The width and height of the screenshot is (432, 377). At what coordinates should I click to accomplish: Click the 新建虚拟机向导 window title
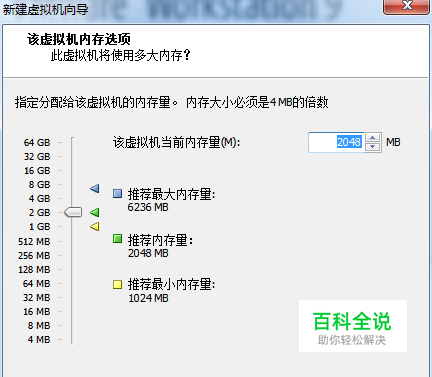tap(45, 9)
